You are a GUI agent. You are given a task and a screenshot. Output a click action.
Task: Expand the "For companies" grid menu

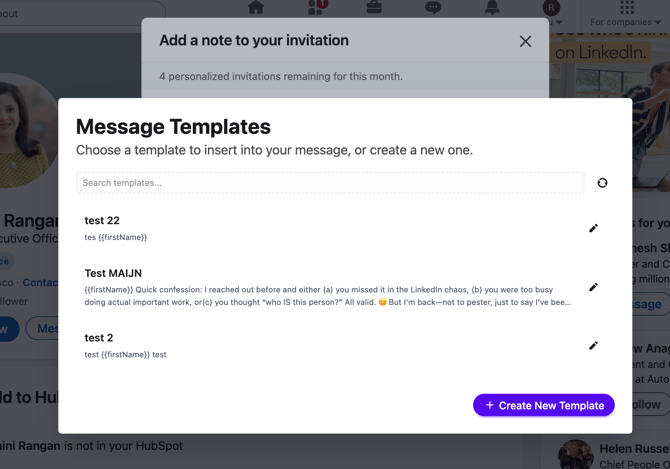point(627,10)
